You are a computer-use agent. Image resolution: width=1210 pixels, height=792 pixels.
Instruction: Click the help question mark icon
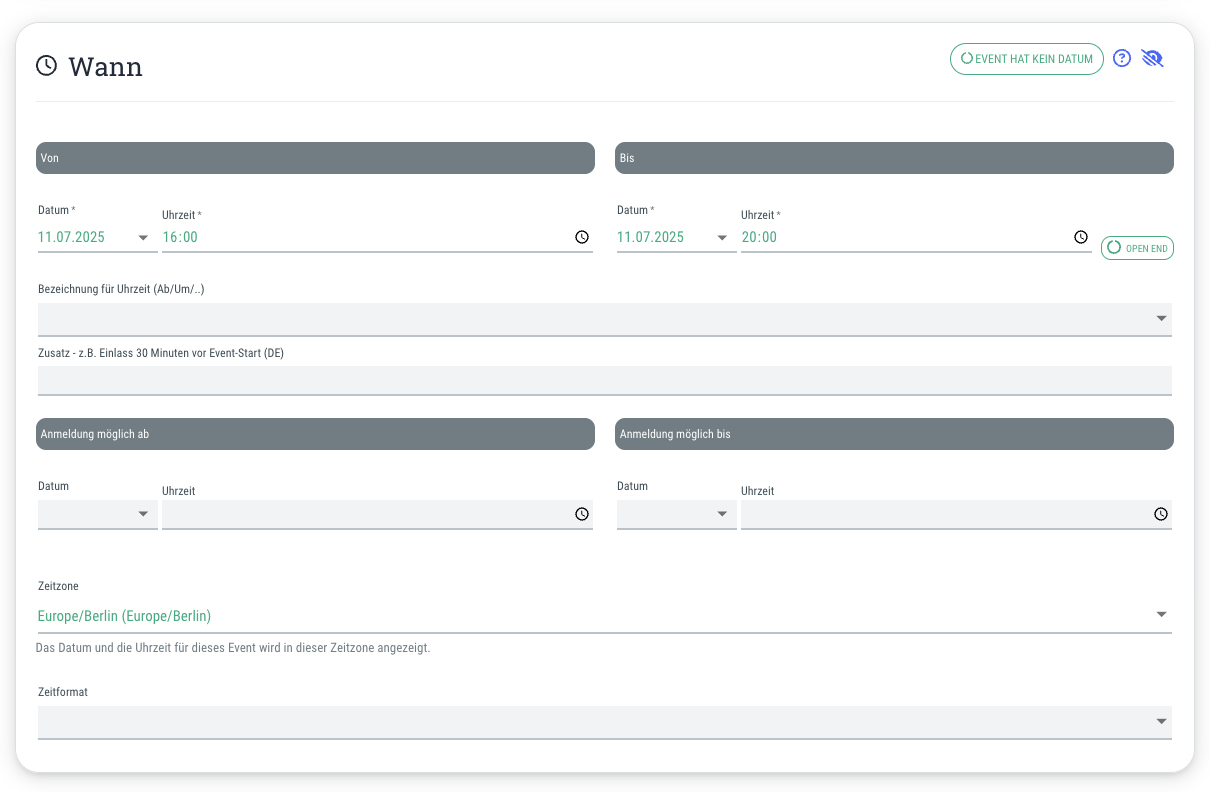(x=1122, y=59)
